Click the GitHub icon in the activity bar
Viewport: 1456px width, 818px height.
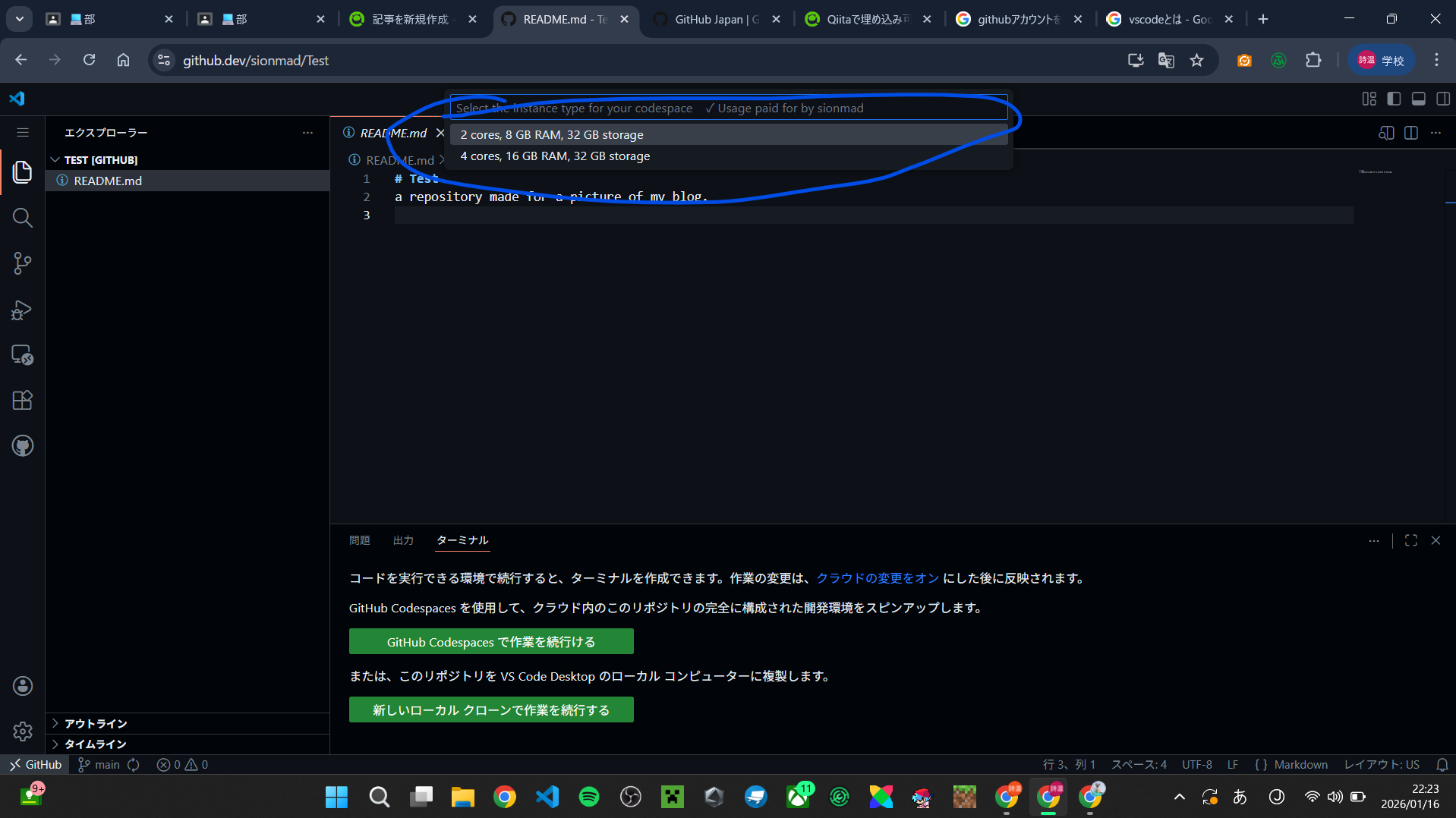tap(22, 445)
